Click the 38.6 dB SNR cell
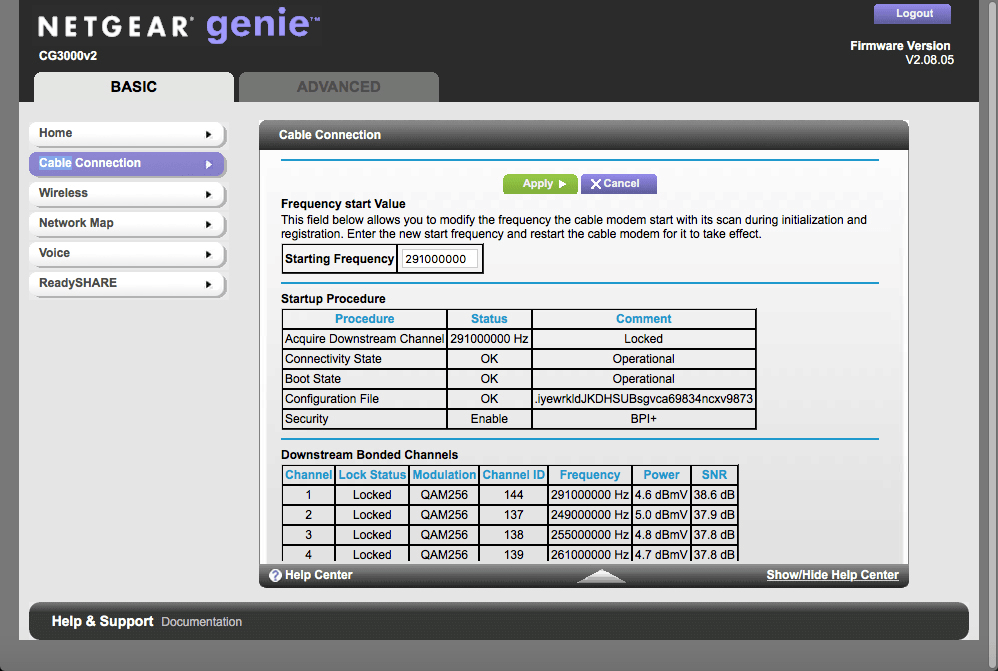 click(x=714, y=495)
